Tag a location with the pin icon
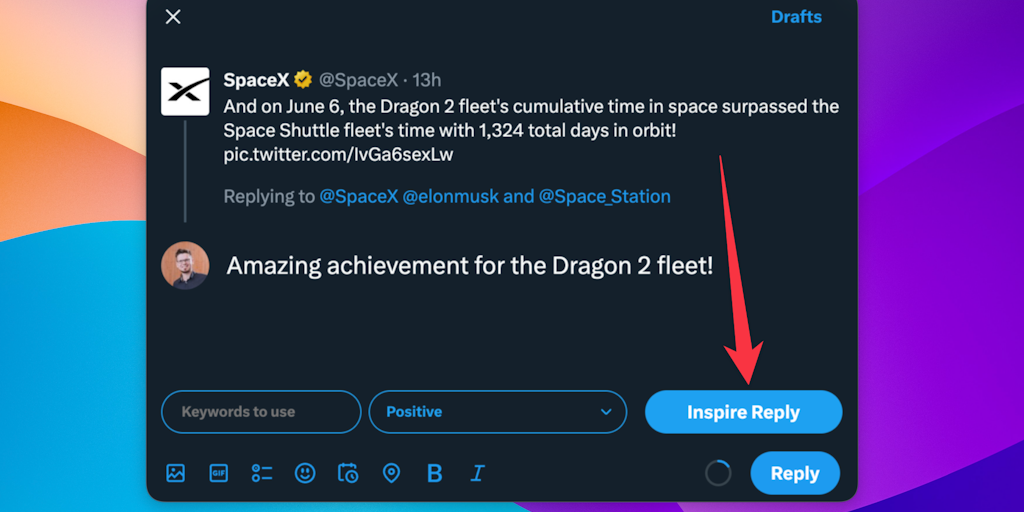 [x=391, y=473]
